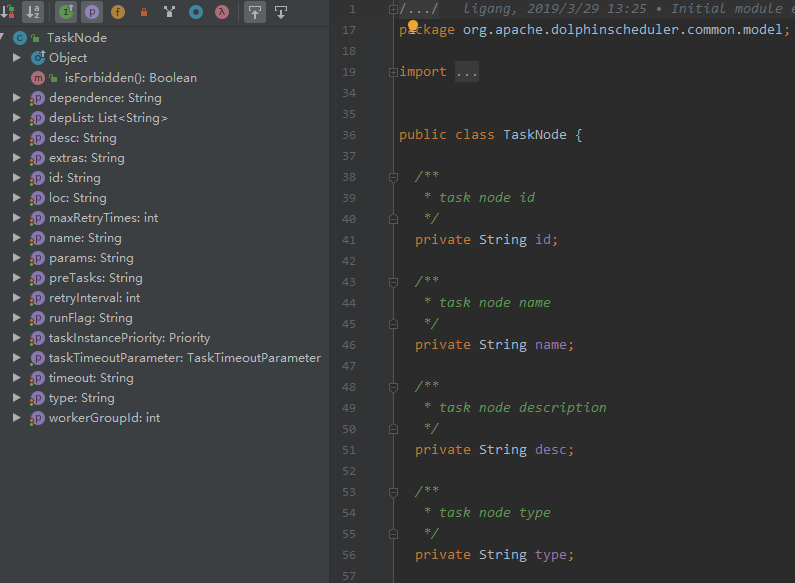
Task: Click the Sort by Visibility icon
Action: tap(7, 12)
